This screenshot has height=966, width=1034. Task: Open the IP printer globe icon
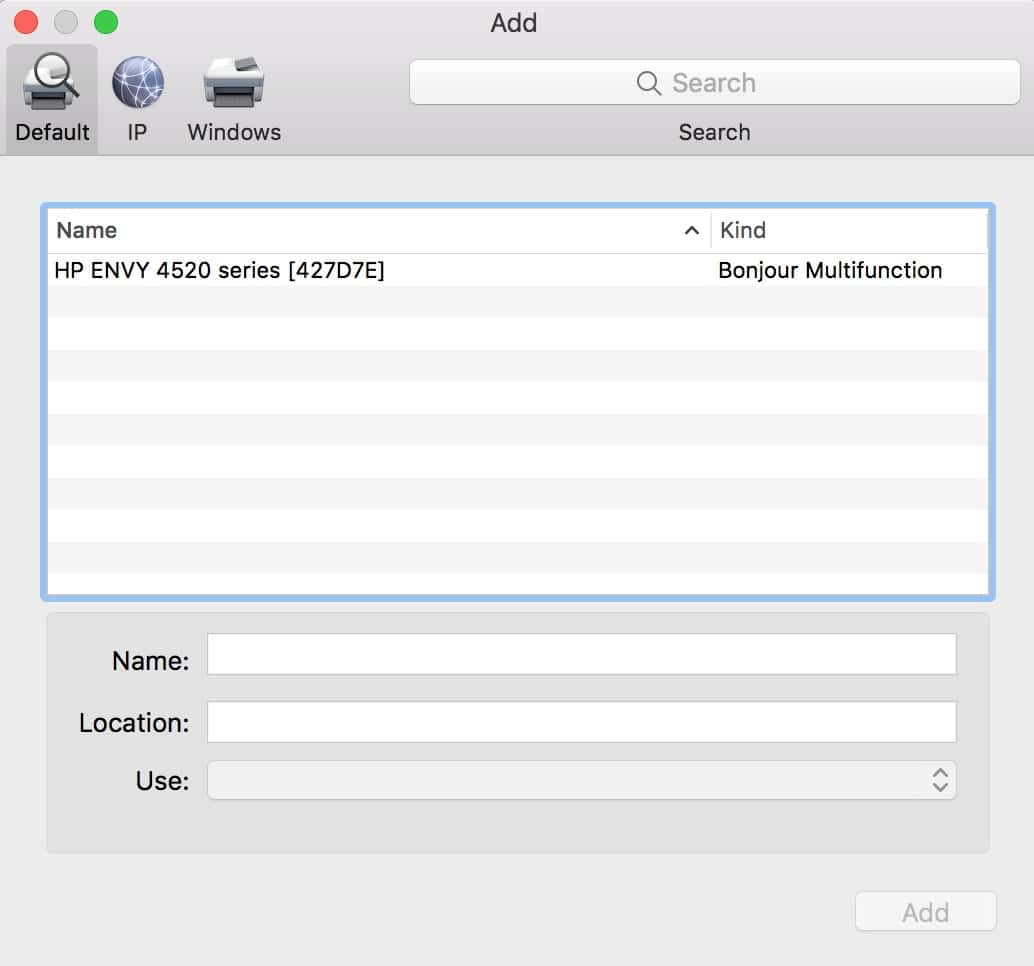pos(137,82)
